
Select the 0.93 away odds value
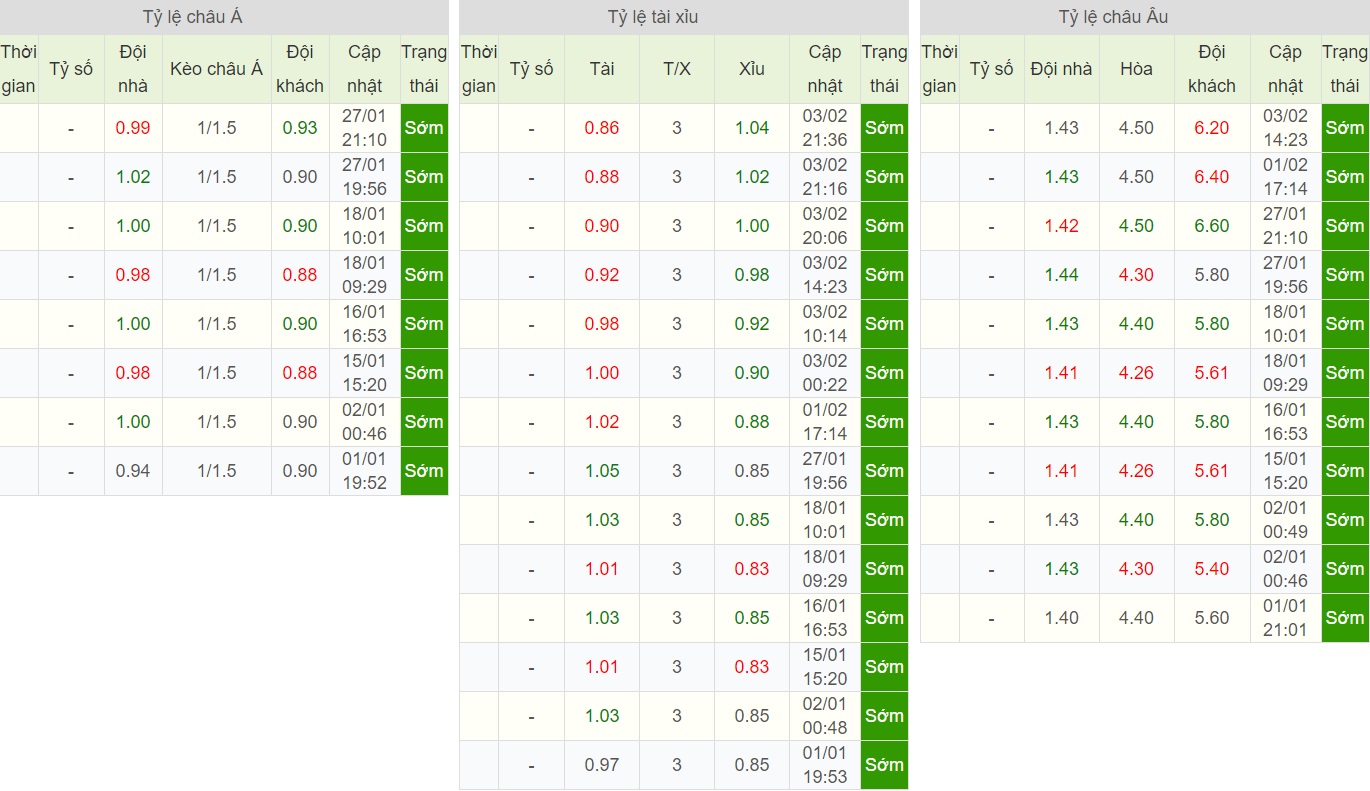[300, 128]
